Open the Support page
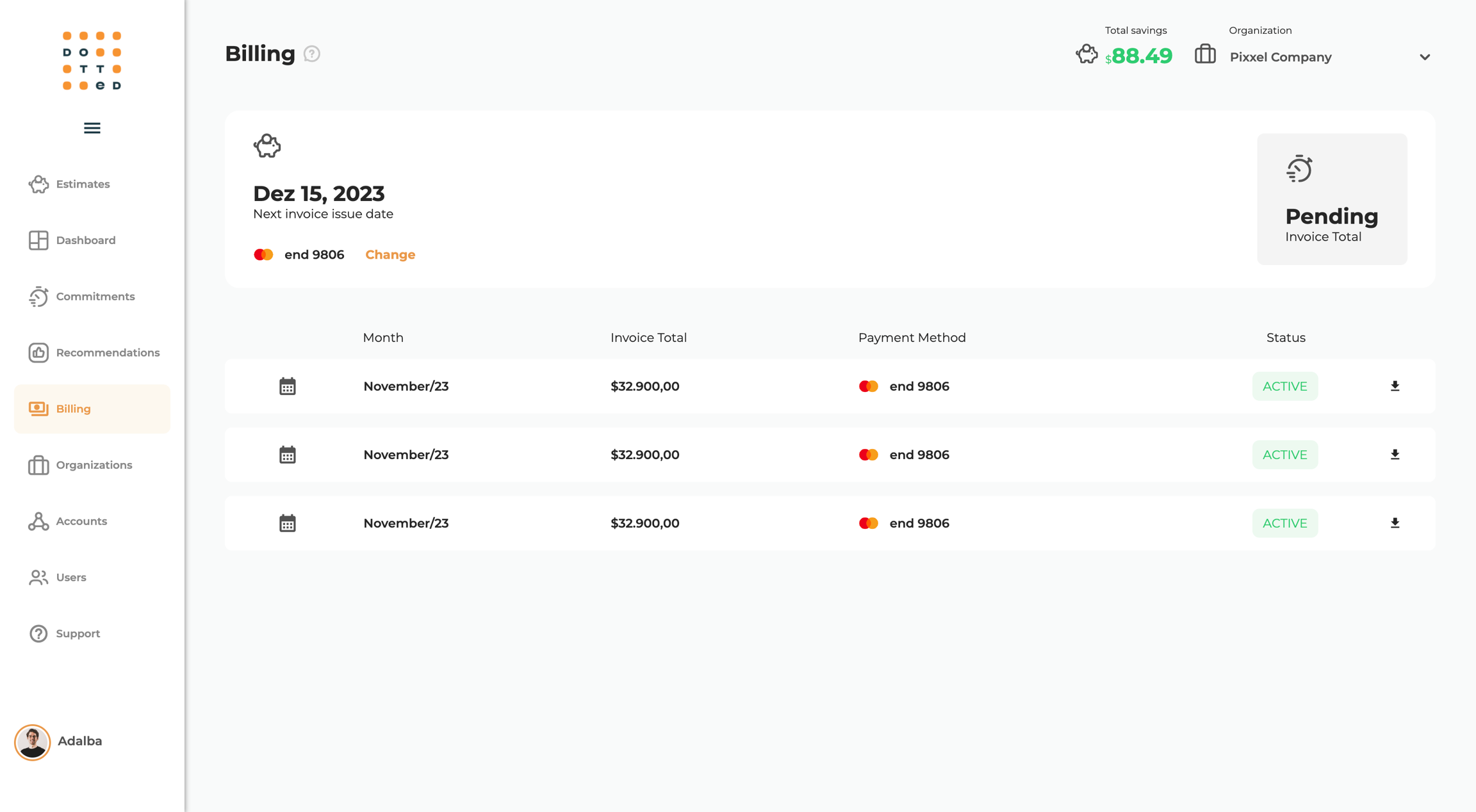1476x812 pixels. click(x=78, y=633)
